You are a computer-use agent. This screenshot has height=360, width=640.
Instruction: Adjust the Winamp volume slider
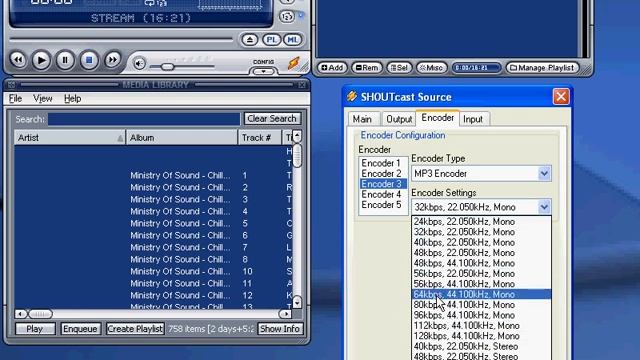pyautogui.click(x=167, y=67)
